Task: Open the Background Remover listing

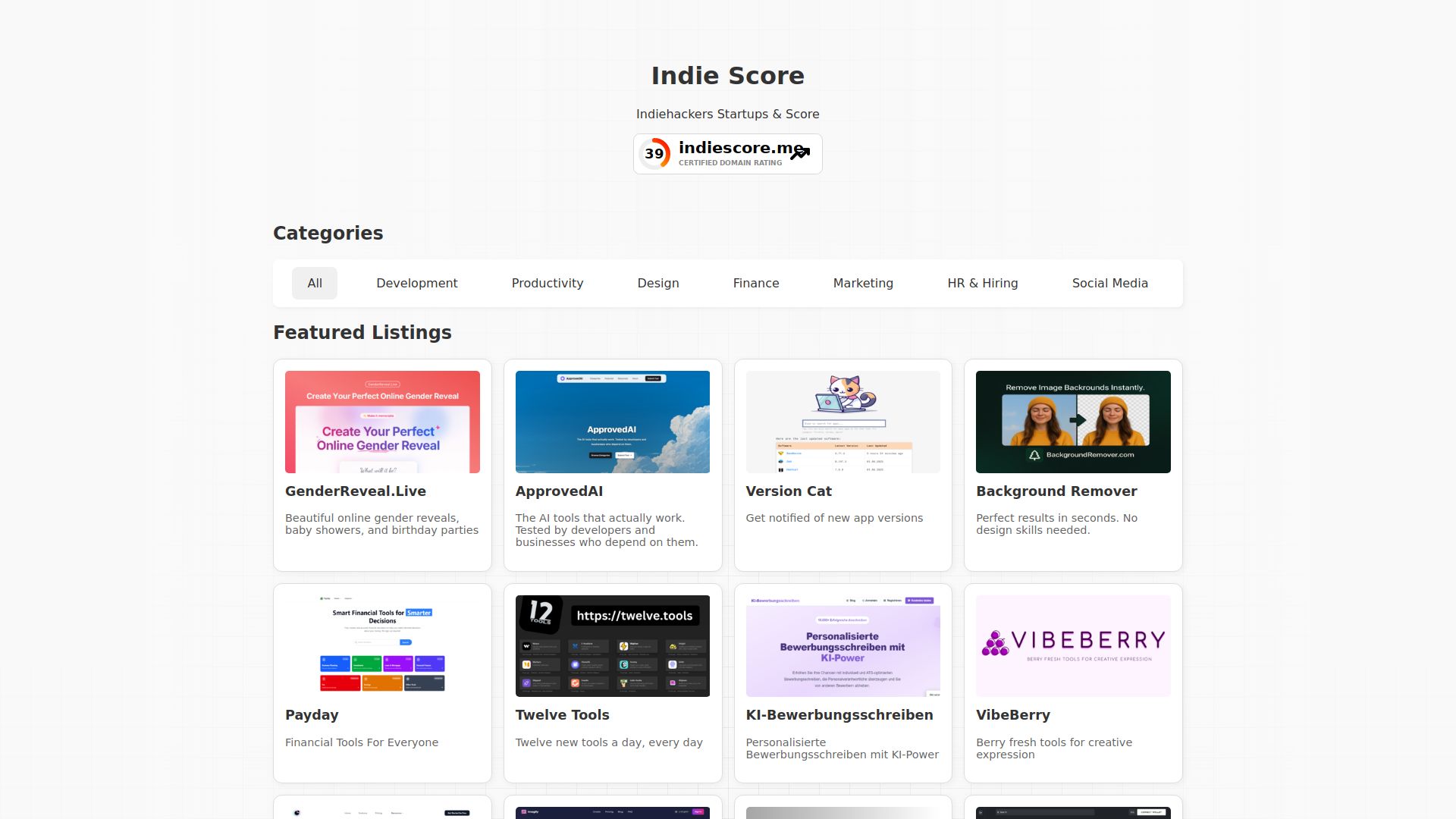Action: click(x=1056, y=491)
